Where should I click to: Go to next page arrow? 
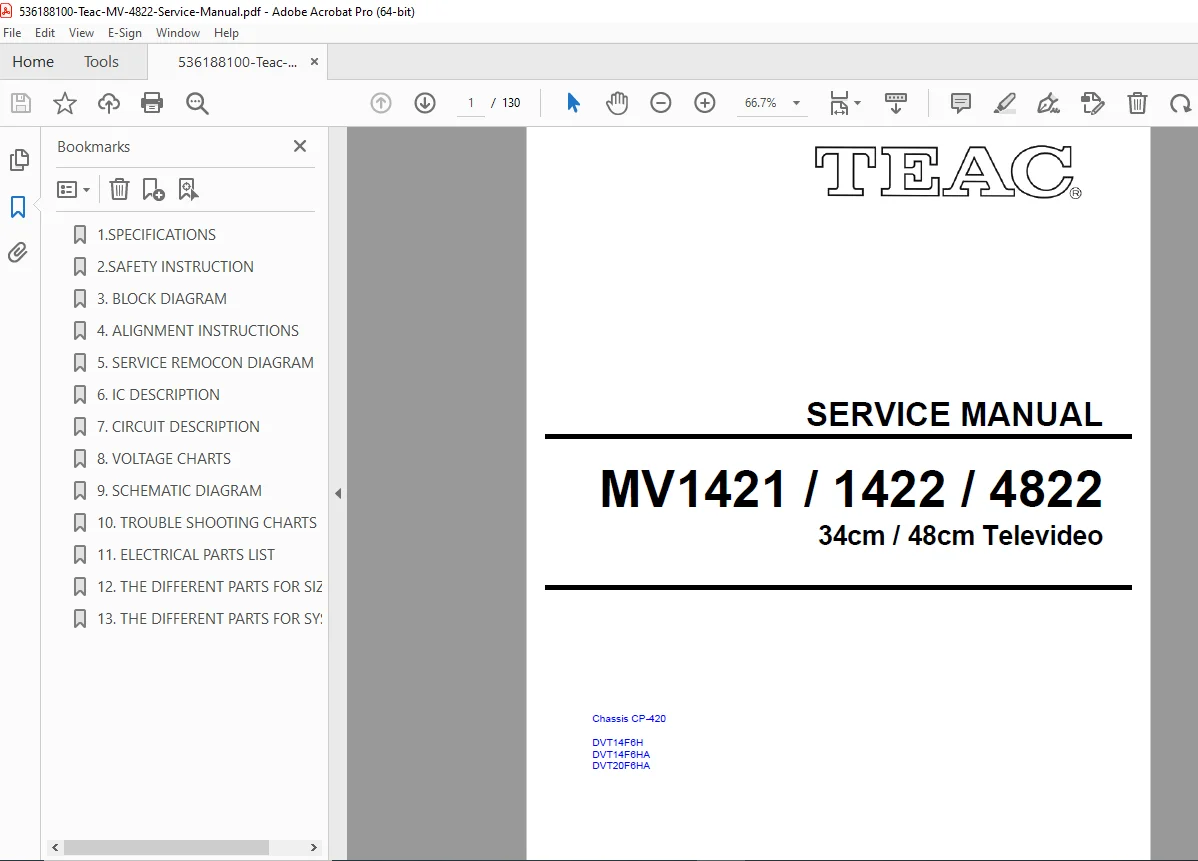[x=425, y=102]
